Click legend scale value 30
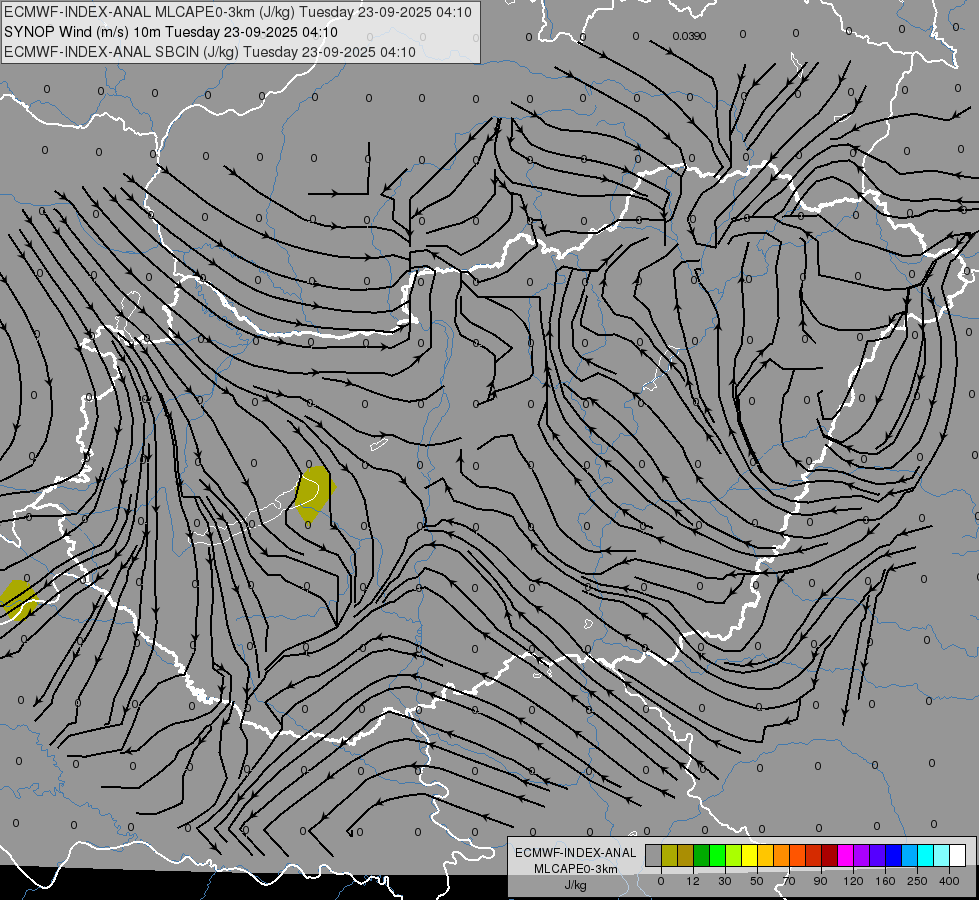This screenshot has width=979, height=900. pyautogui.click(x=725, y=881)
